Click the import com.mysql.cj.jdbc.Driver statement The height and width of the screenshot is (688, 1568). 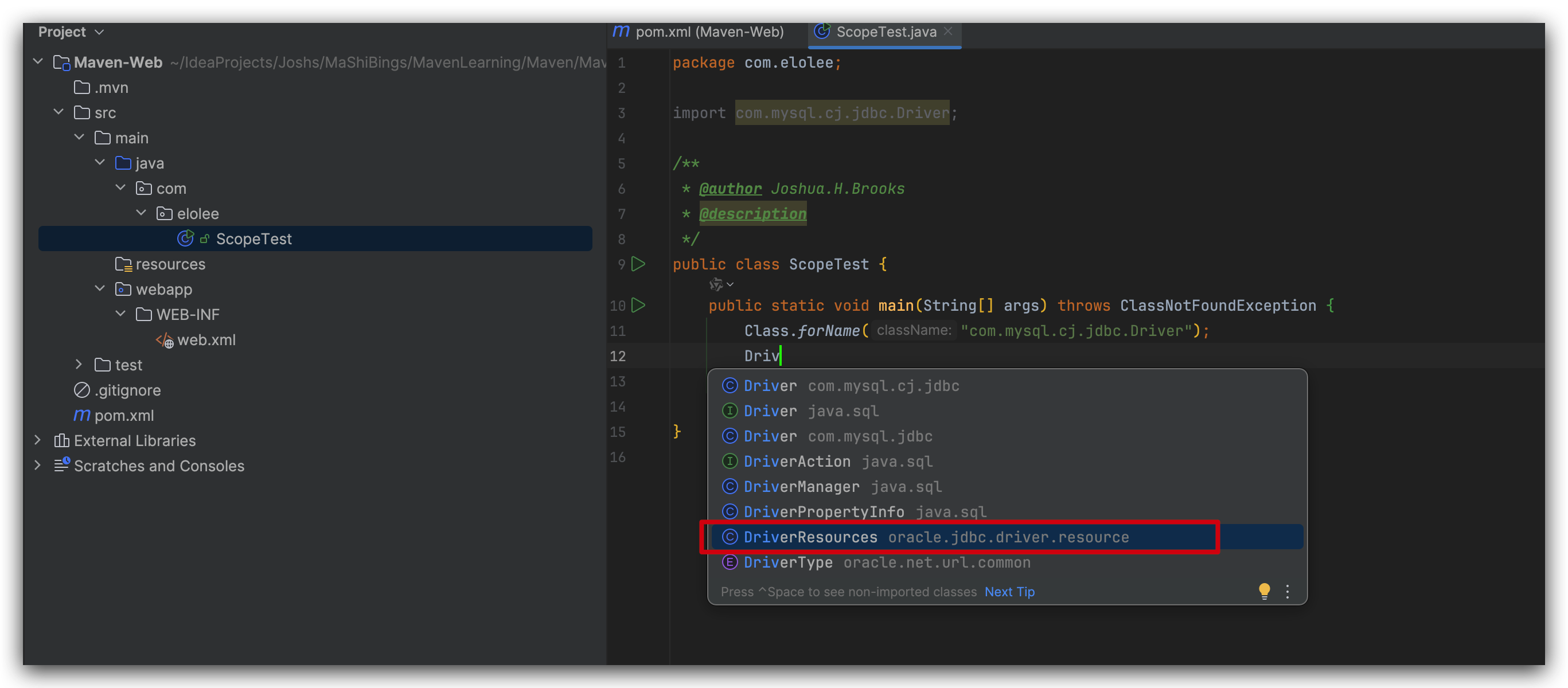tap(814, 112)
